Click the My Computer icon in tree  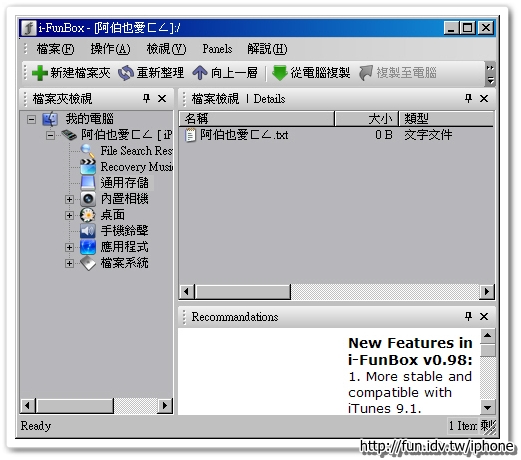pos(50,119)
